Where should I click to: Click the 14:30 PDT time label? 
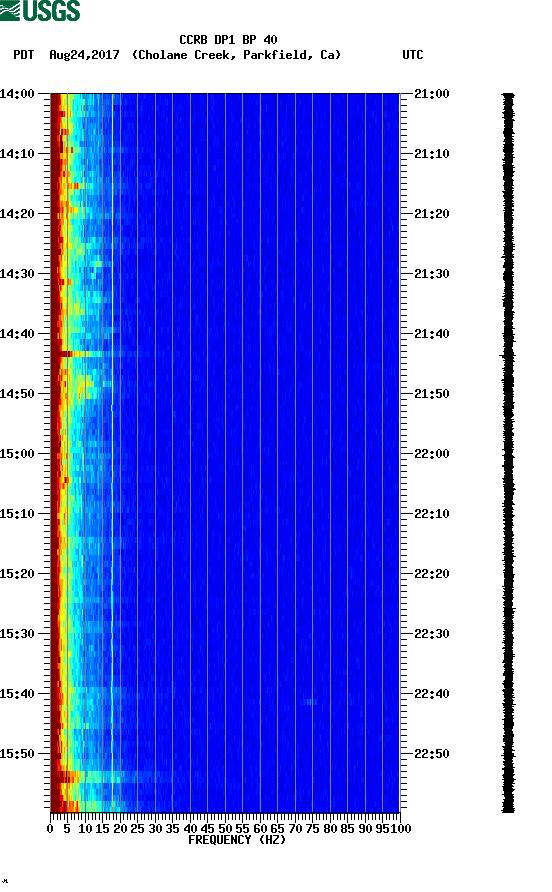click(x=17, y=274)
